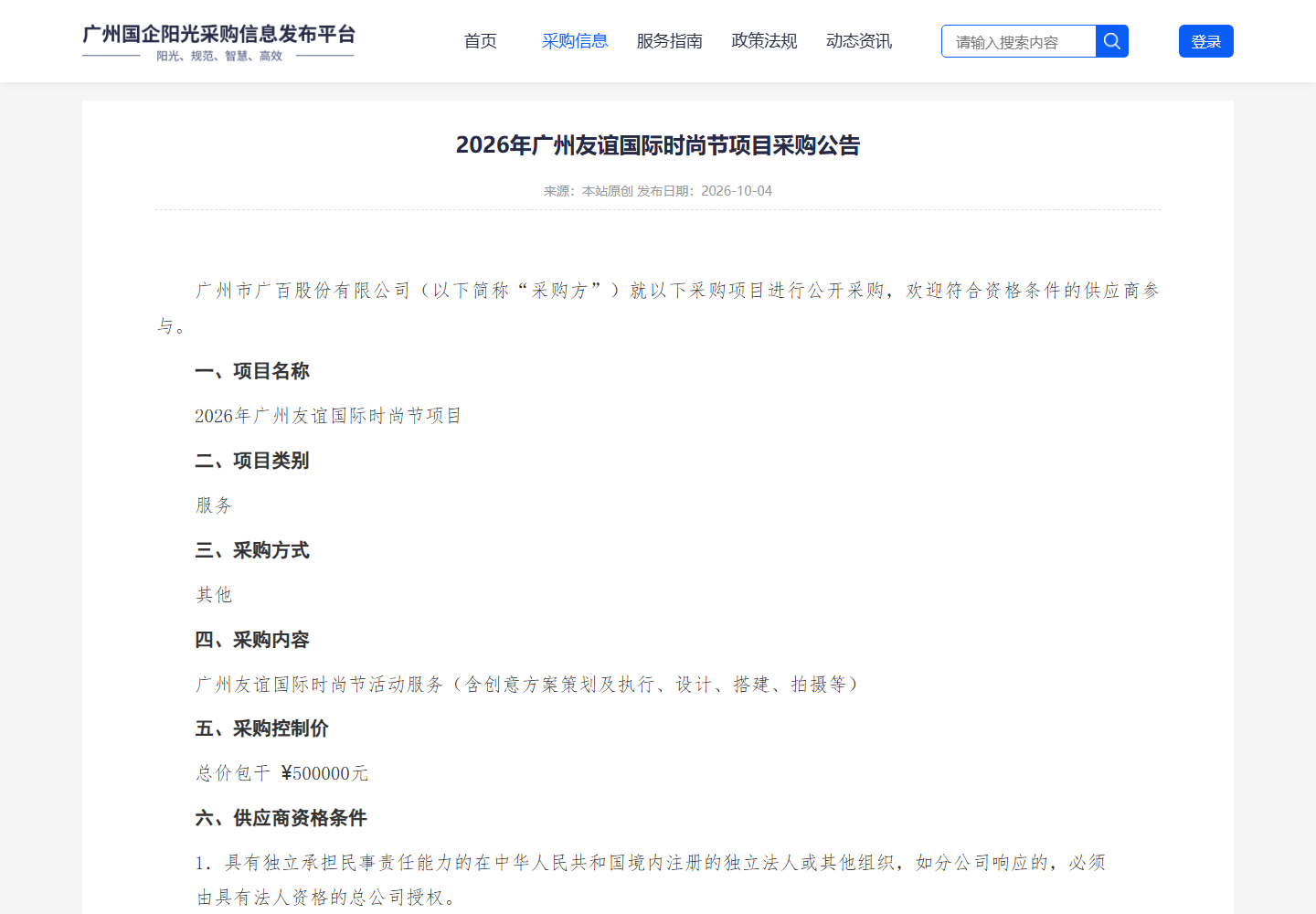The image size is (1316, 914).
Task: Click the heading 三、采购方式
Action: click(252, 550)
